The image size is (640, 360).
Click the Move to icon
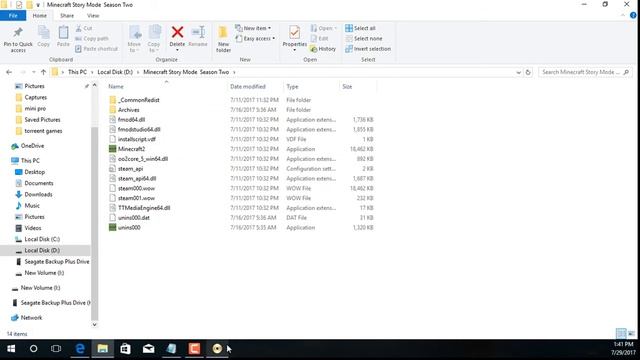(135, 33)
